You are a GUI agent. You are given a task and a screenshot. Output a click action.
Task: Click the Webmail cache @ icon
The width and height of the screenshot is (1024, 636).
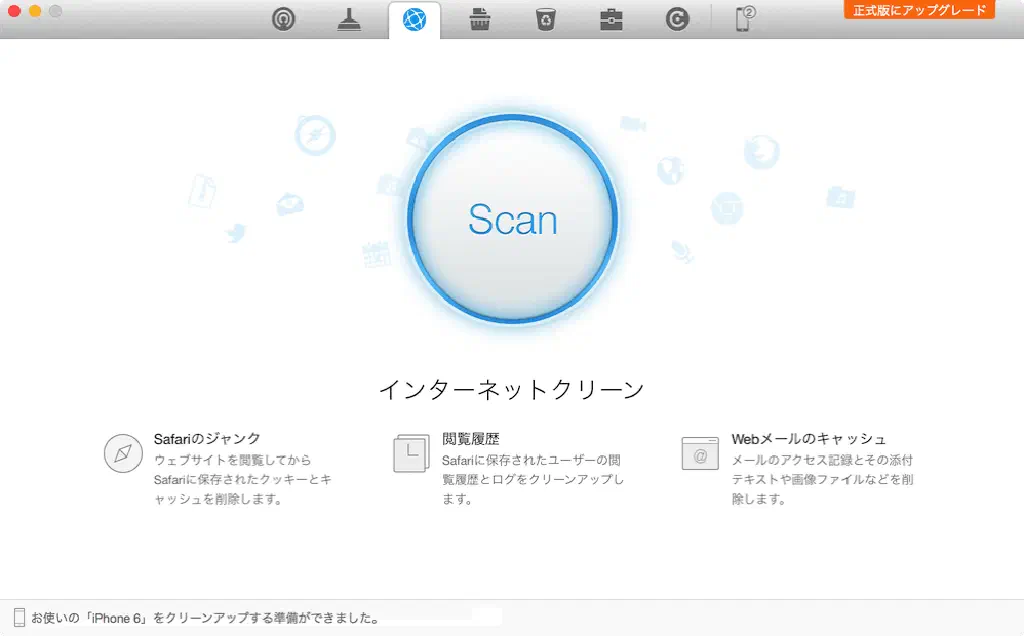click(x=700, y=453)
